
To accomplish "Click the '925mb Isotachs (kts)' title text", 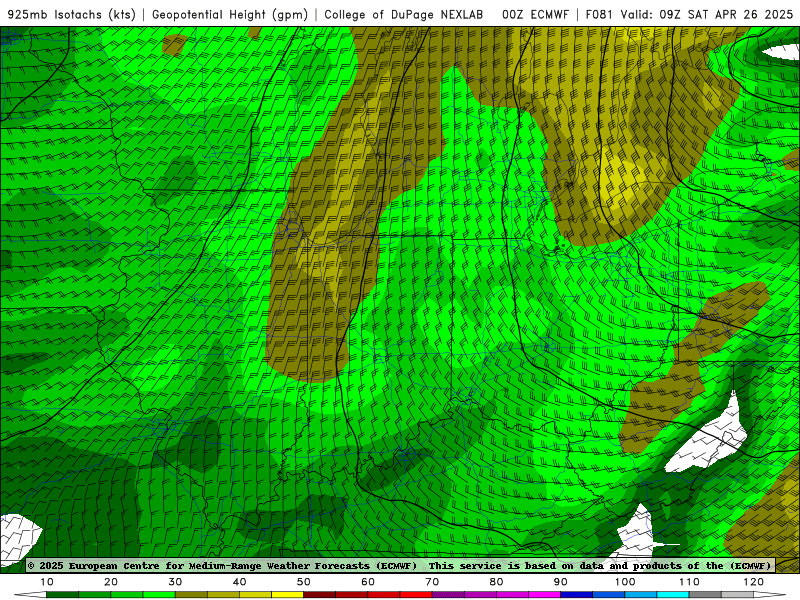I will [x=72, y=14].
